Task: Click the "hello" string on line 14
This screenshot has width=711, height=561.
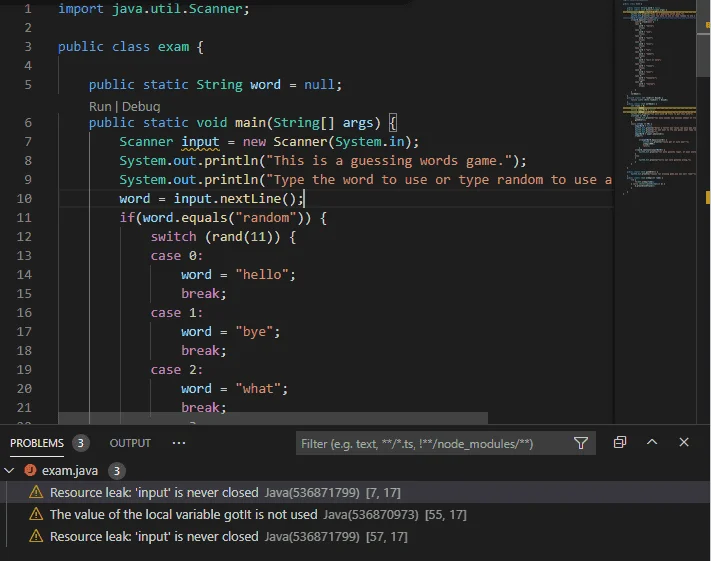Action: (262, 274)
